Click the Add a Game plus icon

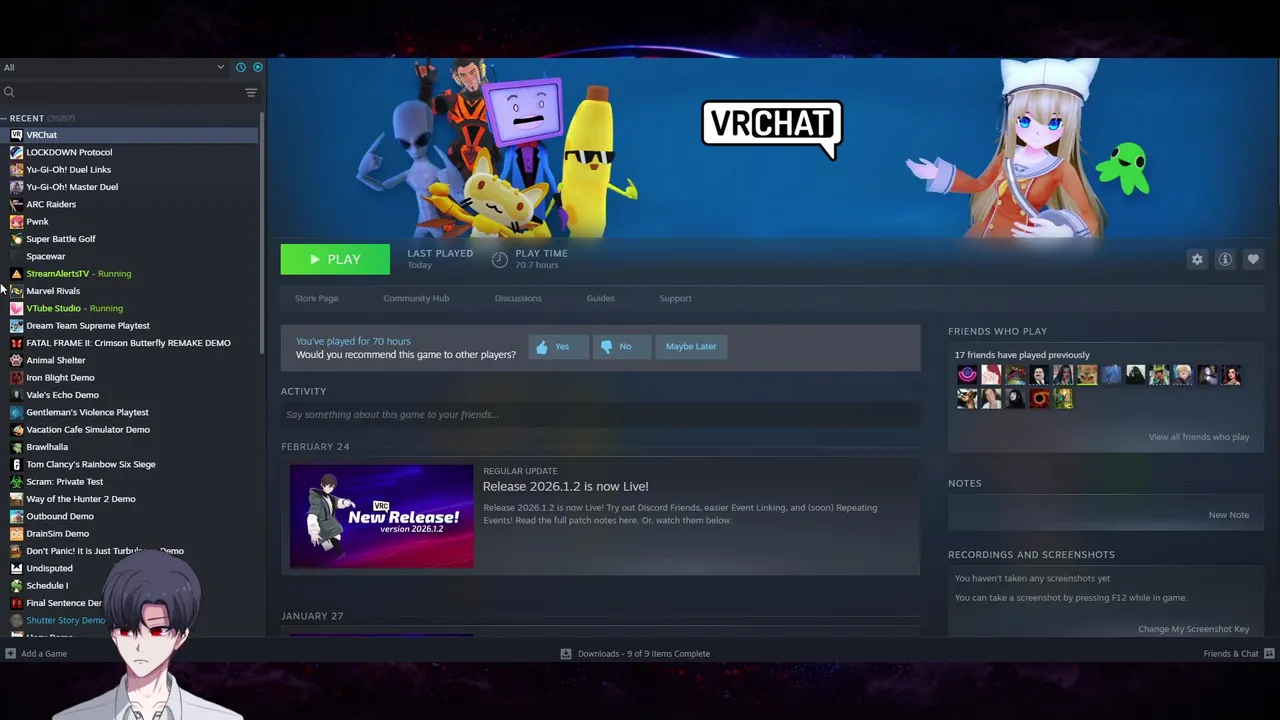pyautogui.click(x=10, y=654)
